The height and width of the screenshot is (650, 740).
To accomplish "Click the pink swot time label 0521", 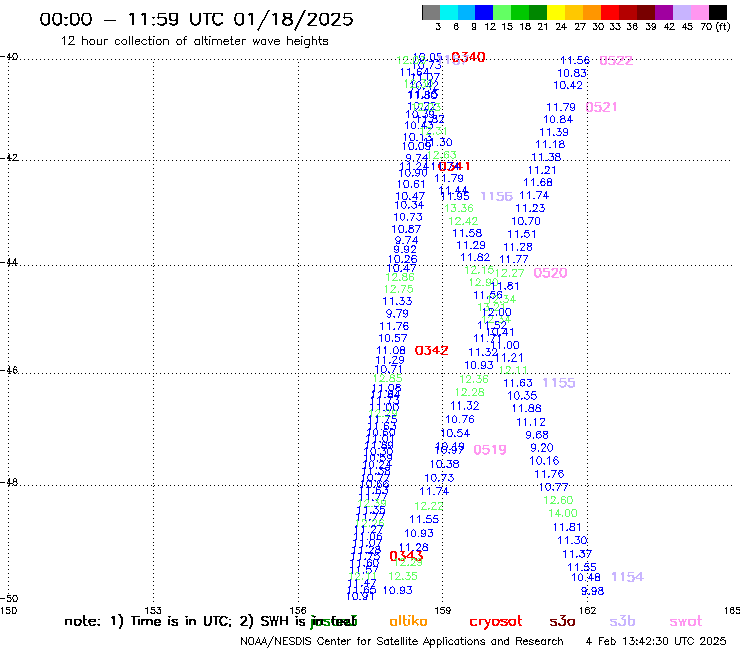I will click(x=601, y=107).
